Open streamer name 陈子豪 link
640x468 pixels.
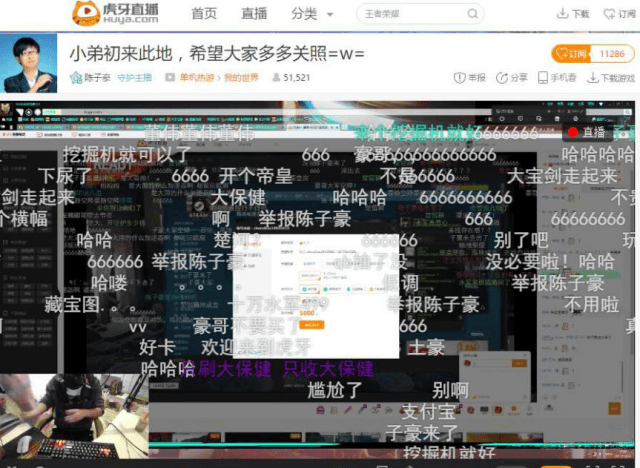pyautogui.click(x=97, y=78)
